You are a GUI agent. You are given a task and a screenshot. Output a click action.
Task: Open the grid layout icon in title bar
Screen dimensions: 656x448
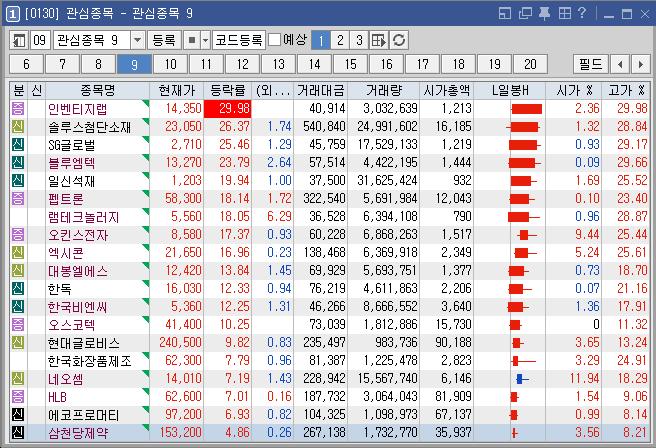[x=565, y=13]
